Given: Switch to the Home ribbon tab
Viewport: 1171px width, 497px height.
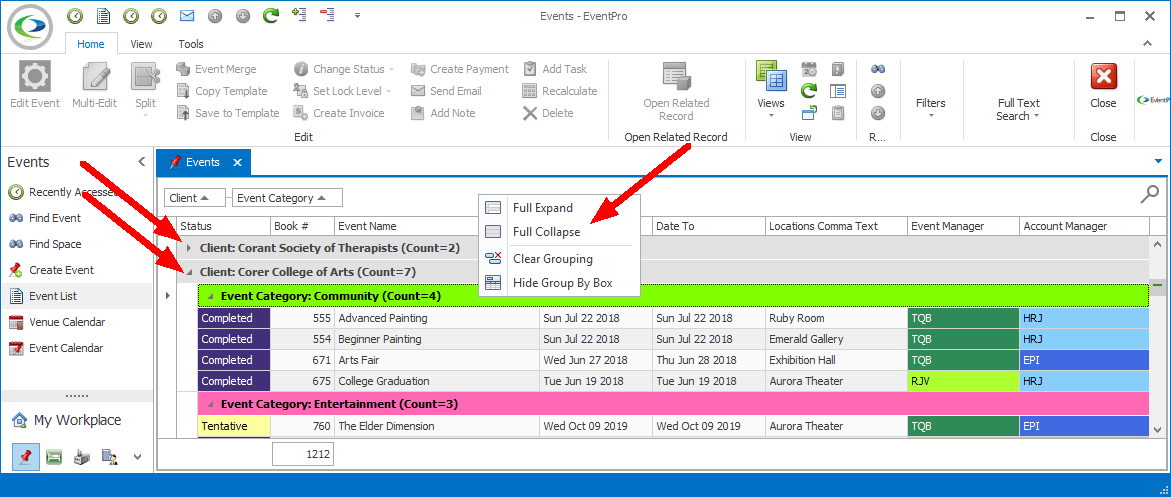Looking at the screenshot, I should (x=90, y=43).
